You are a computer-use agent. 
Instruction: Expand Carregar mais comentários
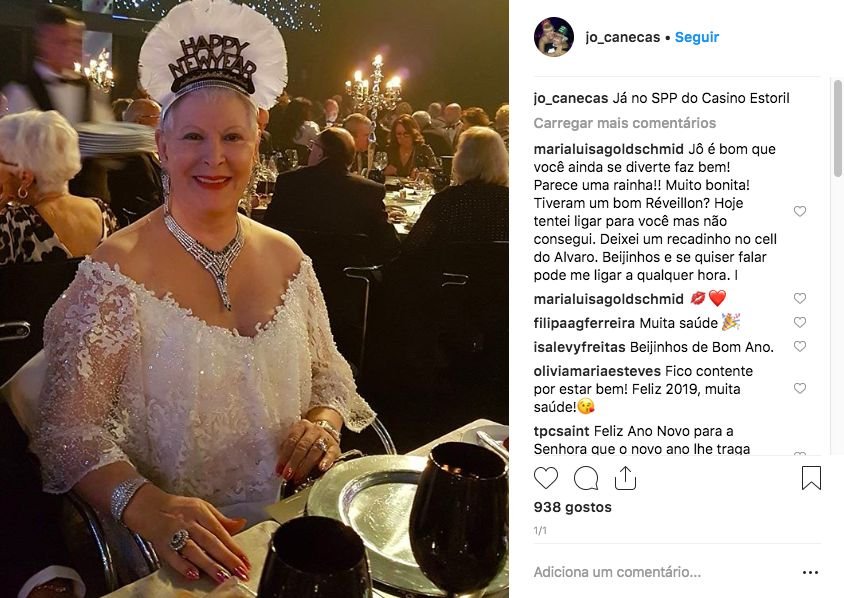624,123
